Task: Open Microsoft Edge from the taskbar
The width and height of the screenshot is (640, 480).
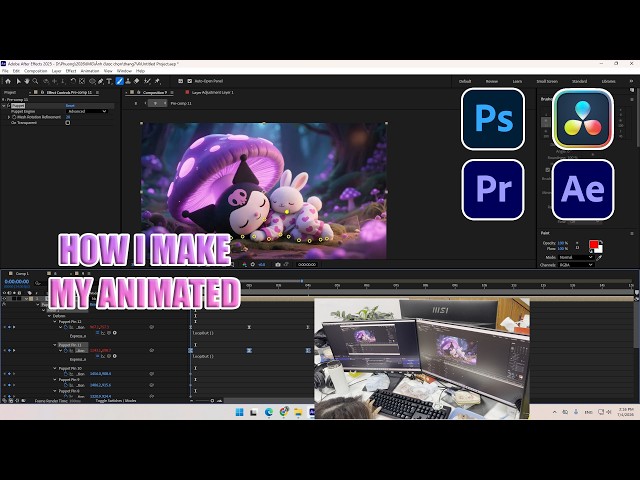Action: pyautogui.click(x=269, y=412)
